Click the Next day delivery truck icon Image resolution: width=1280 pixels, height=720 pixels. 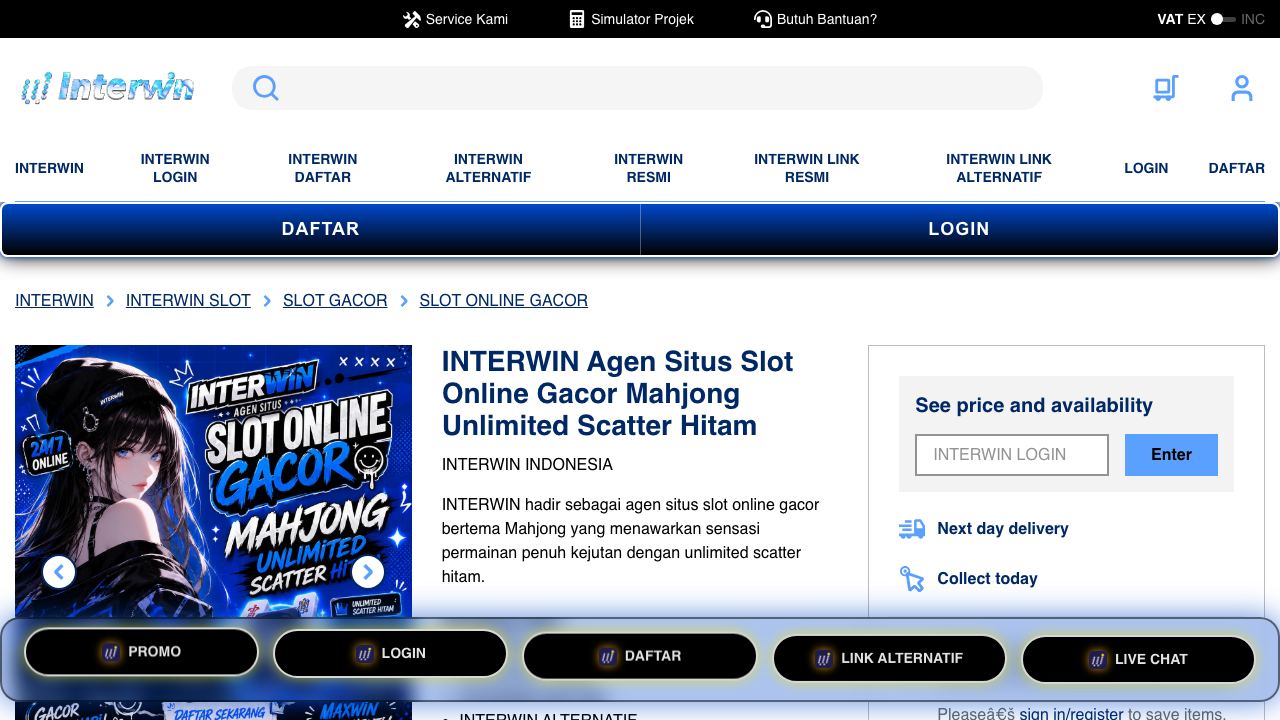click(x=911, y=529)
